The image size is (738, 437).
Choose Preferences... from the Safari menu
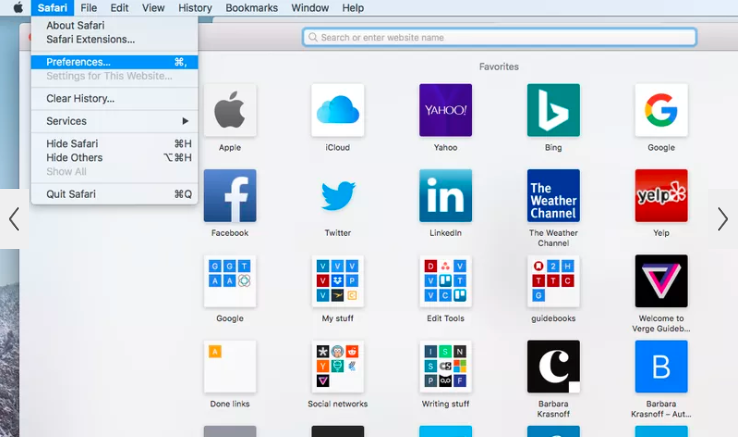click(114, 62)
